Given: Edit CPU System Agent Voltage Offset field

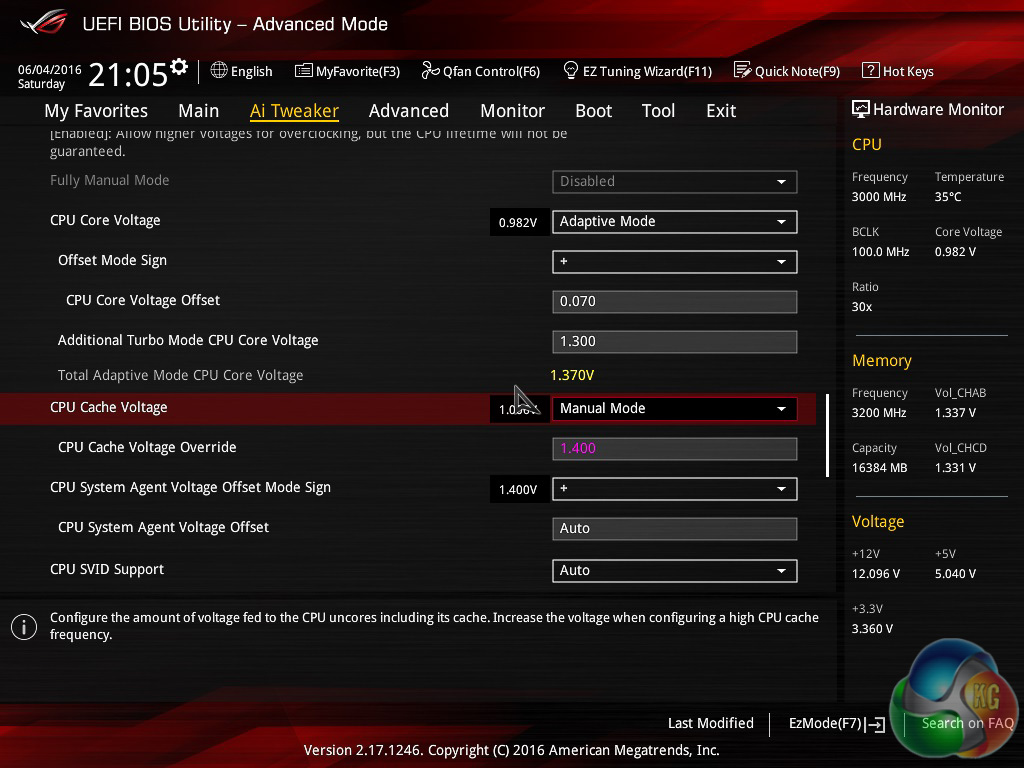Looking at the screenshot, I should tap(675, 528).
